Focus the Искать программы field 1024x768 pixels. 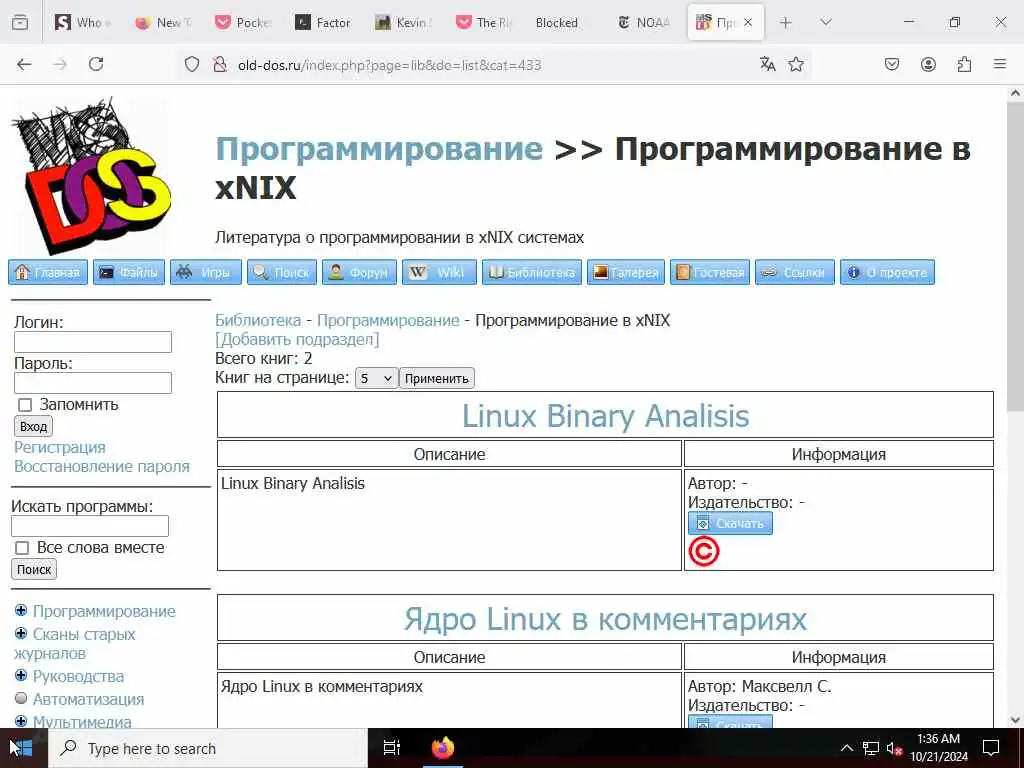coord(90,526)
